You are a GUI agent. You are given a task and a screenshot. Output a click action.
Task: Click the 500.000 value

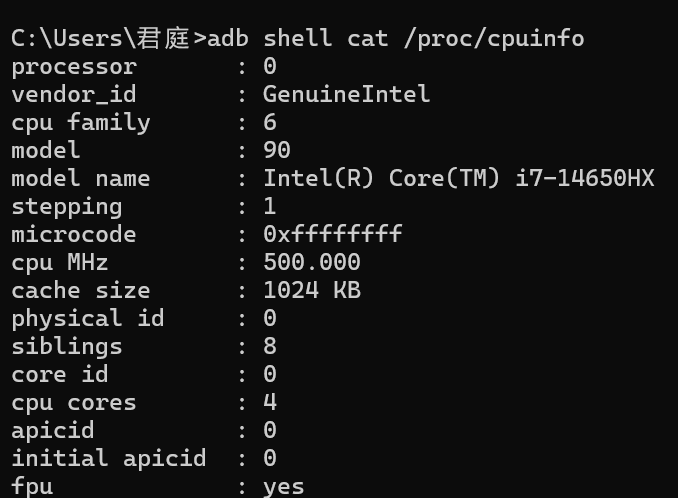click(311, 262)
